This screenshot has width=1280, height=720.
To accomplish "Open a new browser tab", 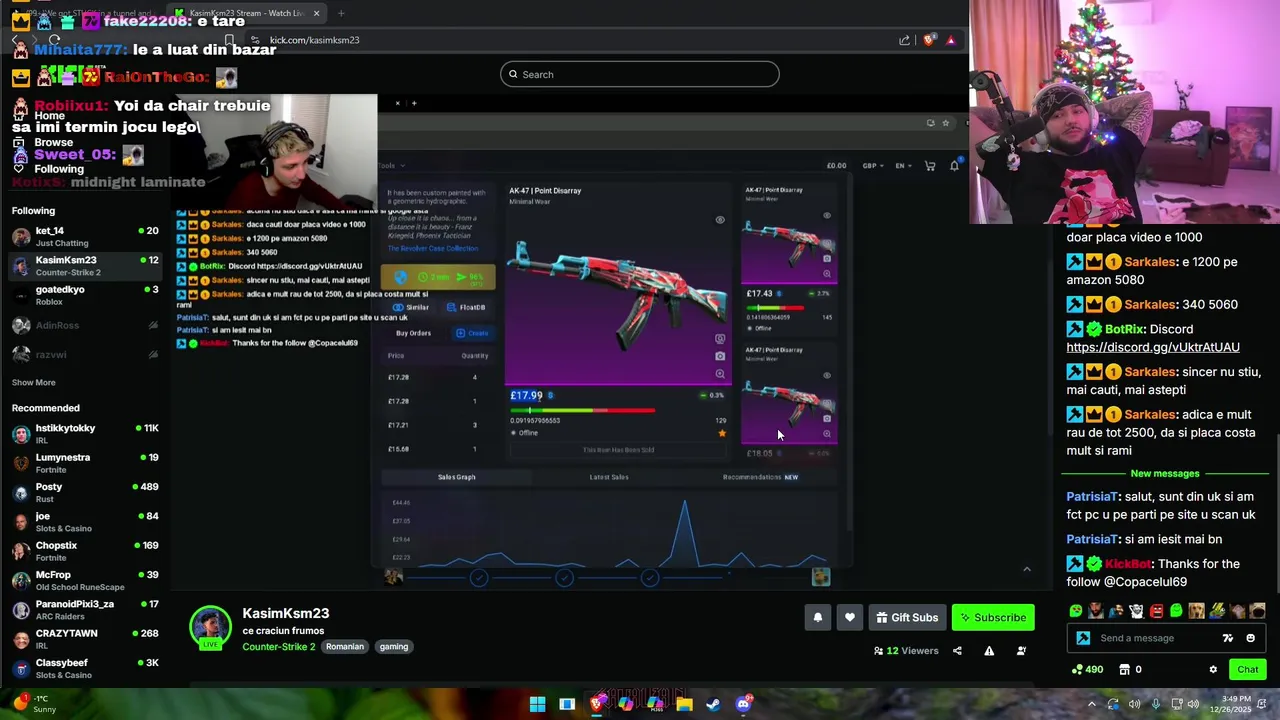I will (x=341, y=13).
